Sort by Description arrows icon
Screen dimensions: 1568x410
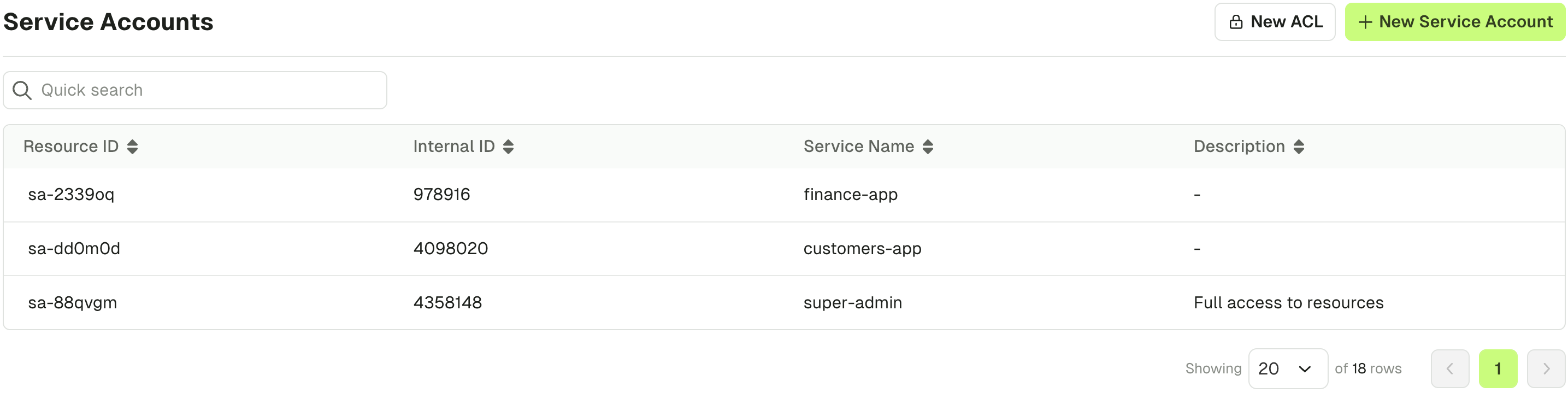(1298, 146)
